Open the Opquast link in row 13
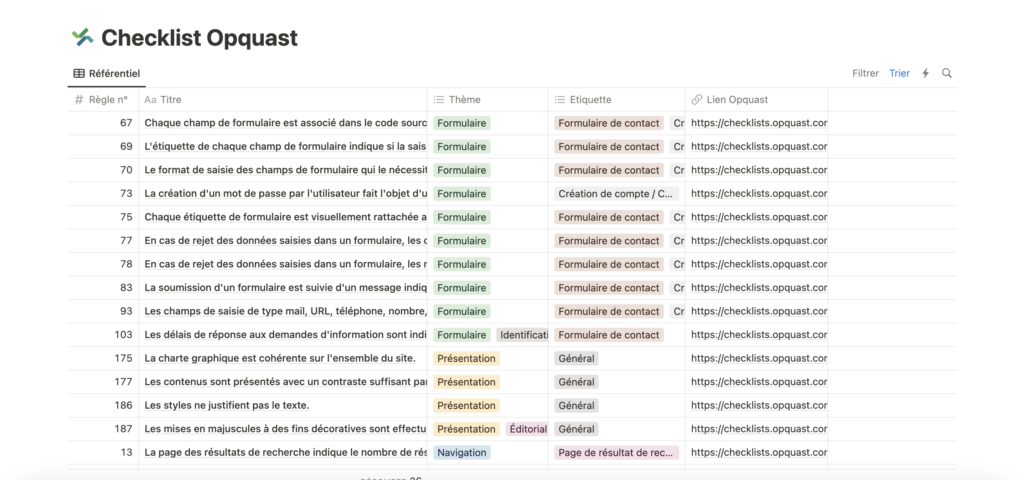 coord(759,452)
